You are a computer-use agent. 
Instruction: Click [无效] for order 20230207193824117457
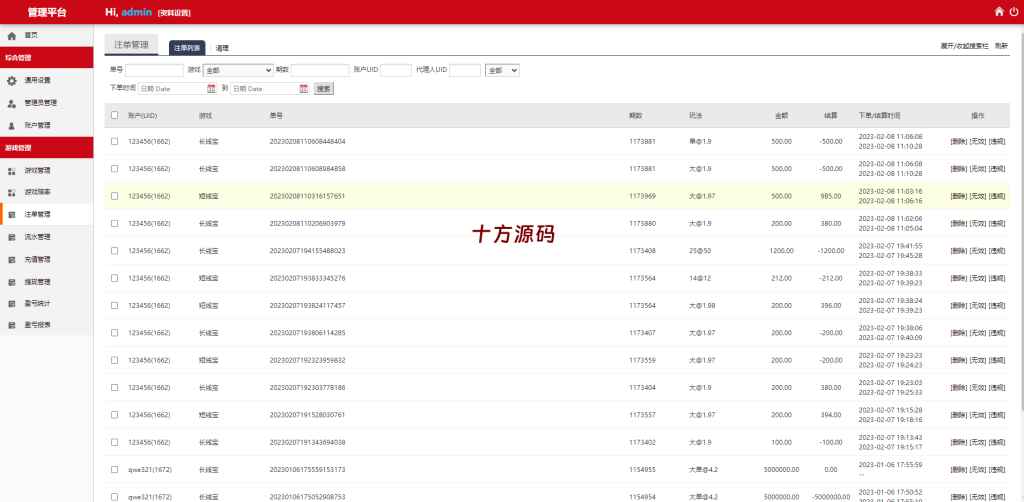[x=977, y=306]
